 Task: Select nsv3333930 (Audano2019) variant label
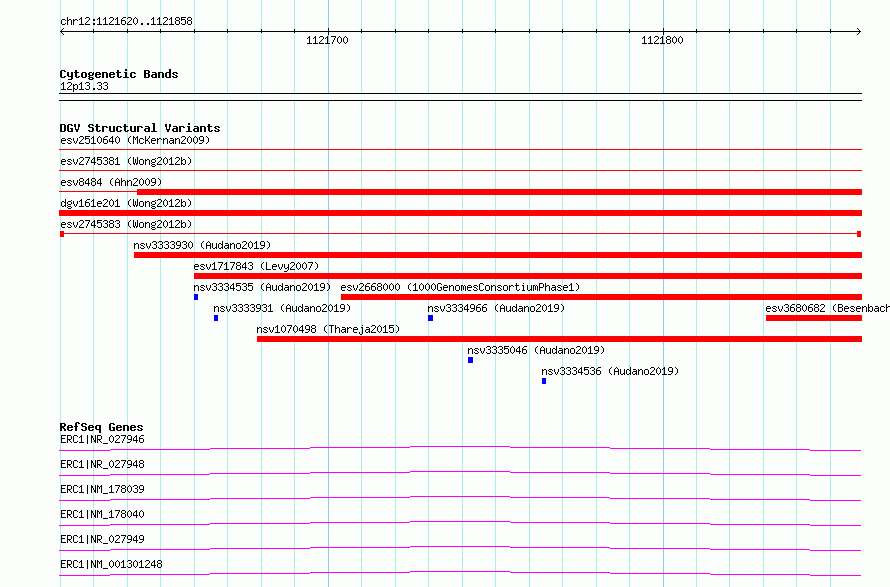coord(202,245)
